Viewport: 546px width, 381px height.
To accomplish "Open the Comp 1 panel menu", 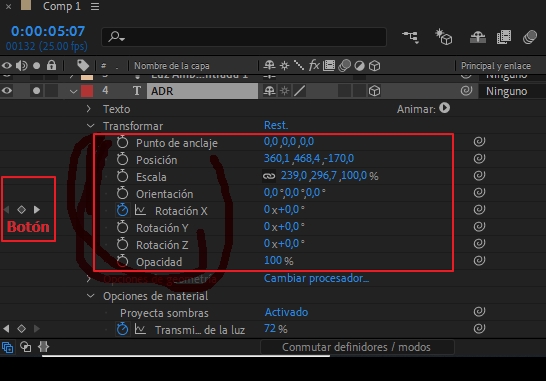I will pyautogui.click(x=95, y=6).
